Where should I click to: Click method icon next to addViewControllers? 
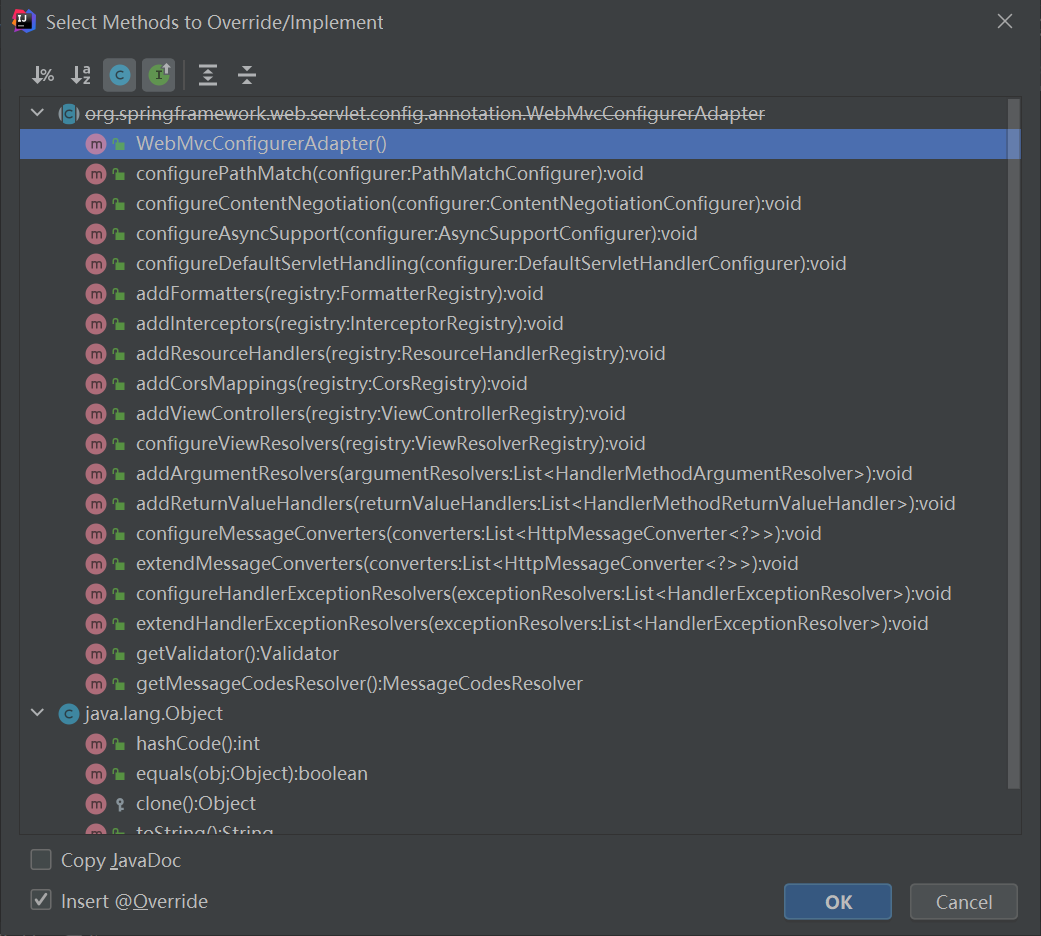click(x=96, y=414)
